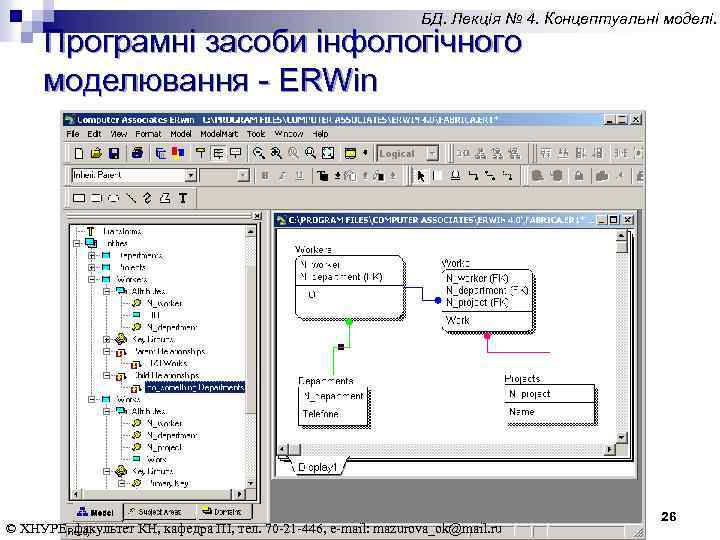
Task: Select the Non-identifying relationship tool
Action: pos(507,176)
